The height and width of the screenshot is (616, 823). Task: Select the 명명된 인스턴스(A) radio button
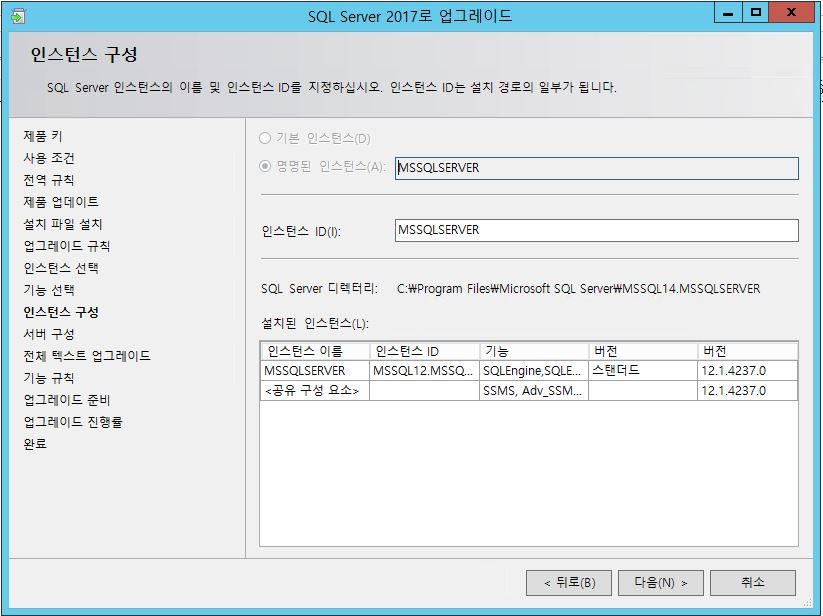265,166
